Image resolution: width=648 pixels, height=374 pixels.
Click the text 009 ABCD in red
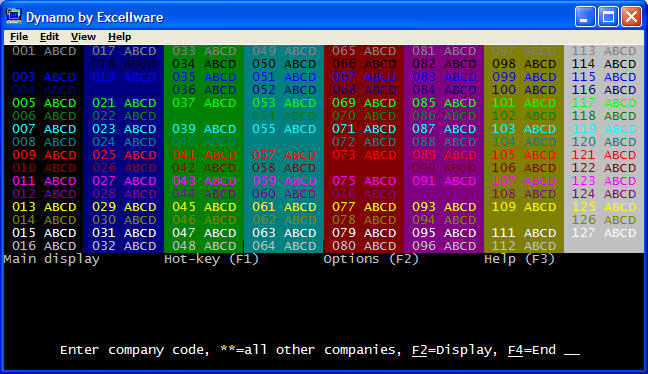(44, 155)
